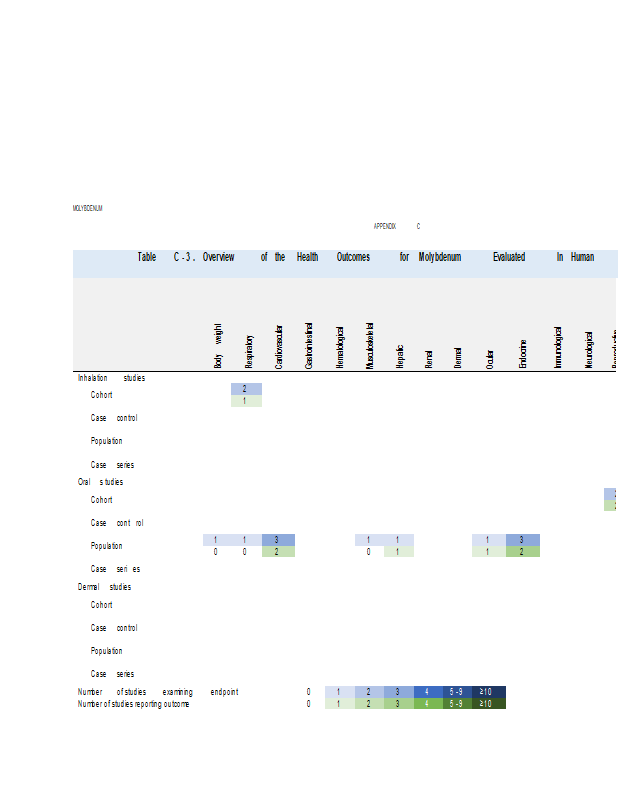Click the Inhalation studies row heading
This screenshot has width=618, height=800.
tap(111, 378)
